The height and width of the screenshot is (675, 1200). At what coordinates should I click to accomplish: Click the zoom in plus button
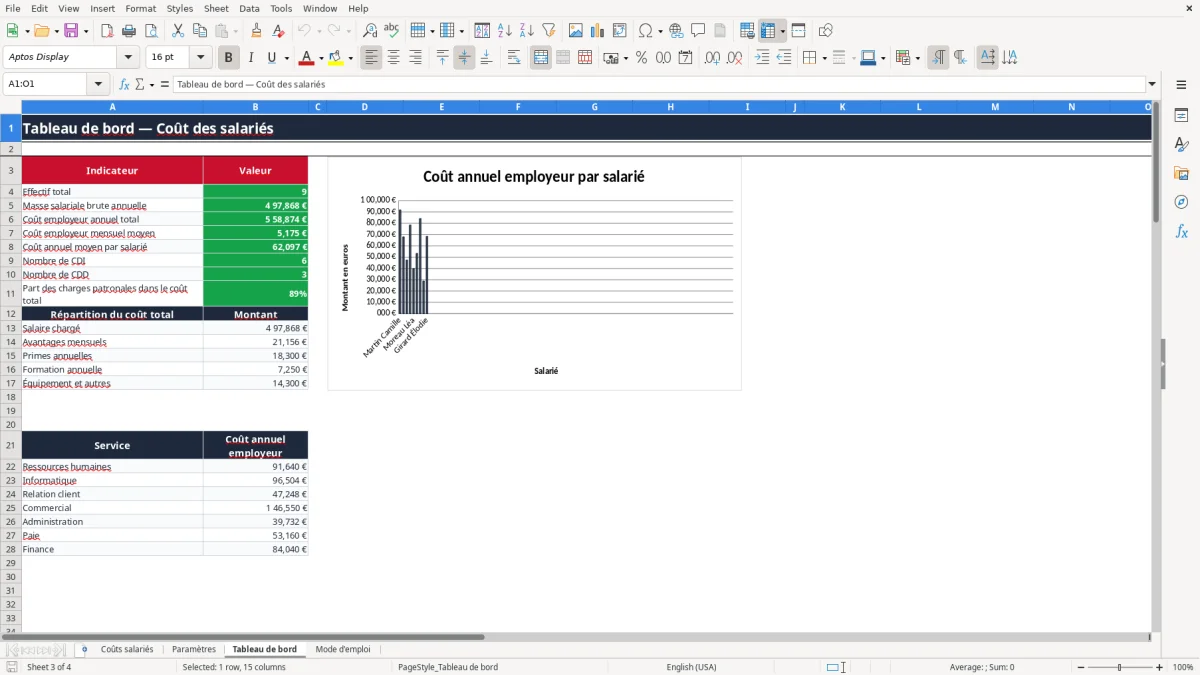(1160, 667)
